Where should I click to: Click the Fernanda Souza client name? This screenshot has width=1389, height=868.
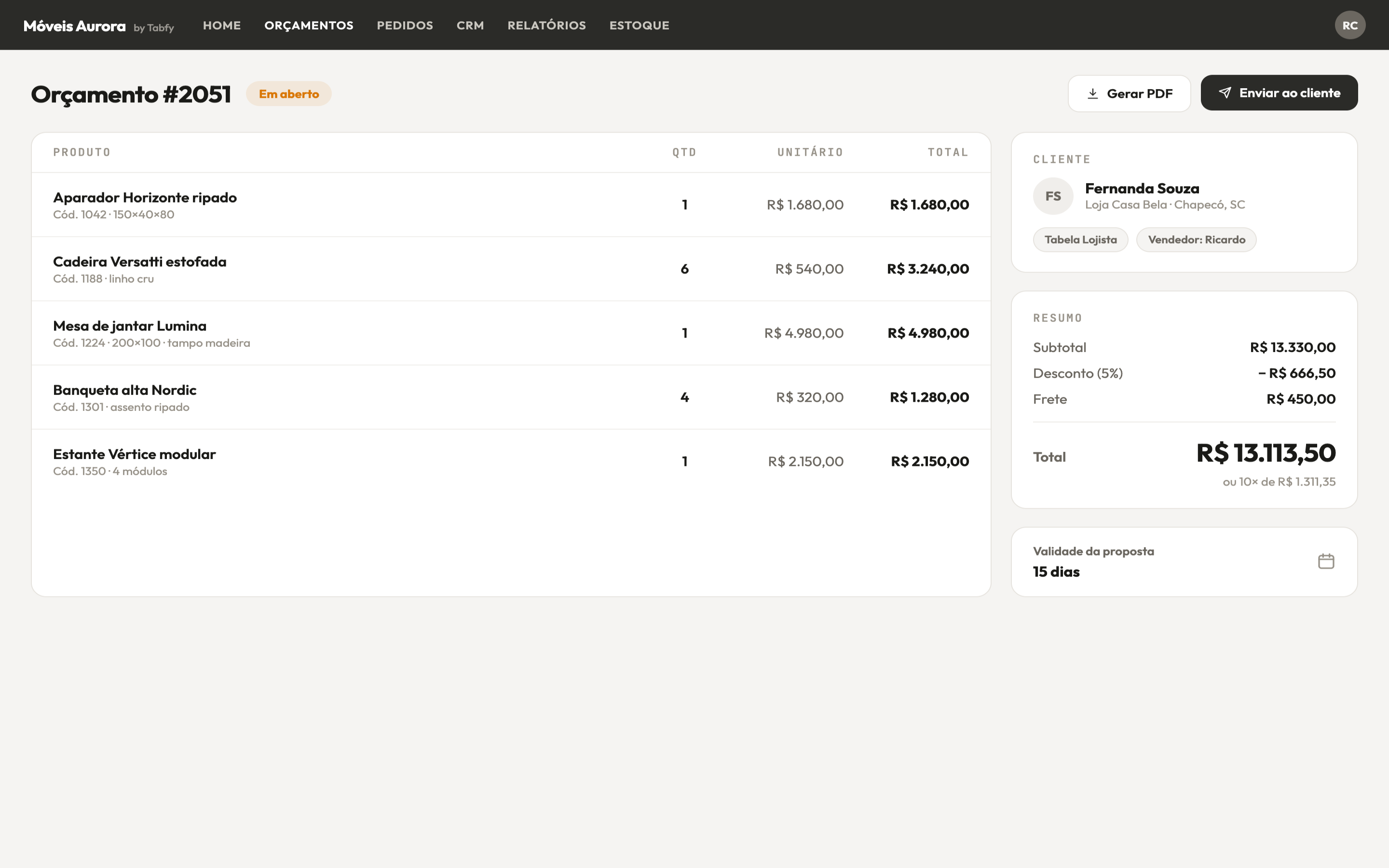click(1142, 188)
